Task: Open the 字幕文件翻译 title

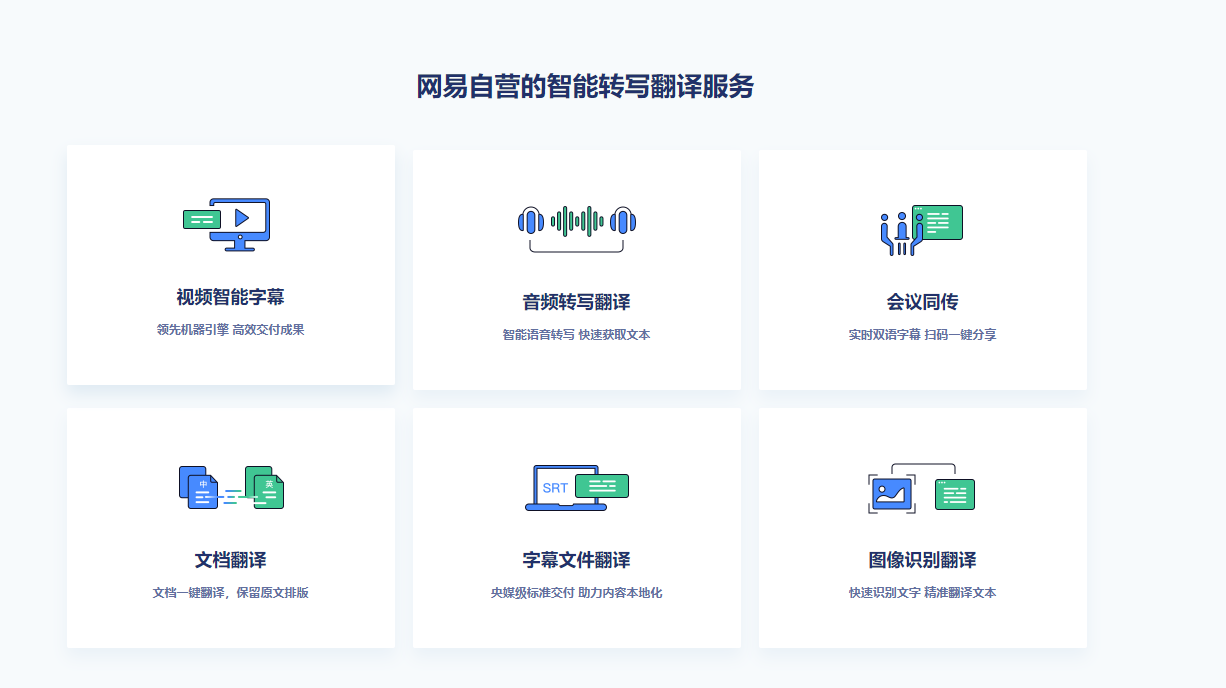Action: pos(577,560)
